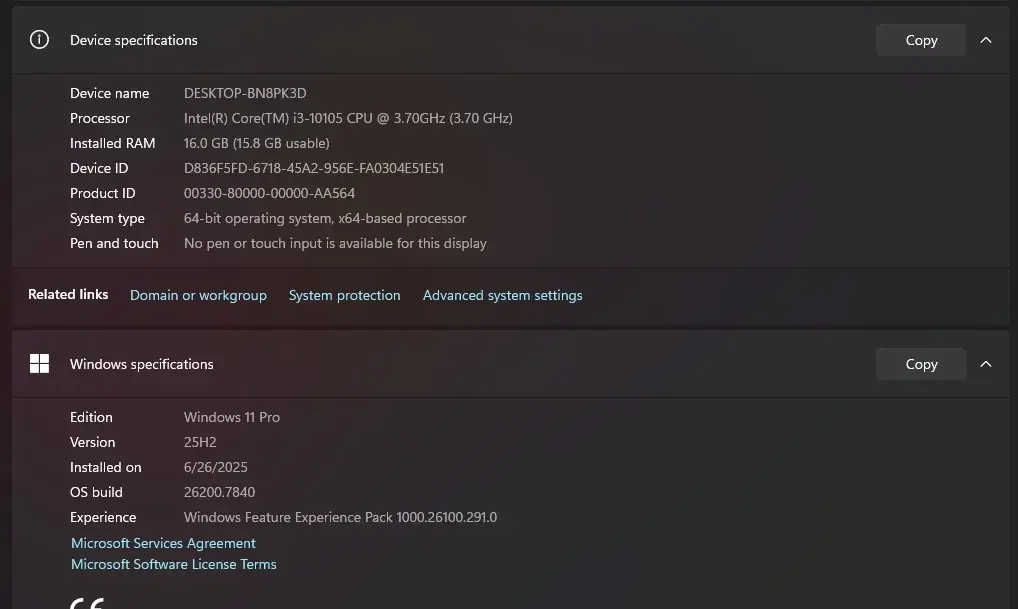Click the Related links label
The width and height of the screenshot is (1018, 609).
coord(68,295)
